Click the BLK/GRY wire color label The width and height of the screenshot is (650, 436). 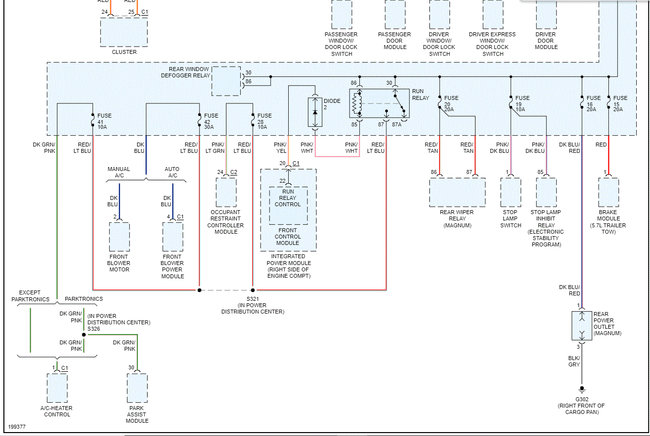click(574, 361)
